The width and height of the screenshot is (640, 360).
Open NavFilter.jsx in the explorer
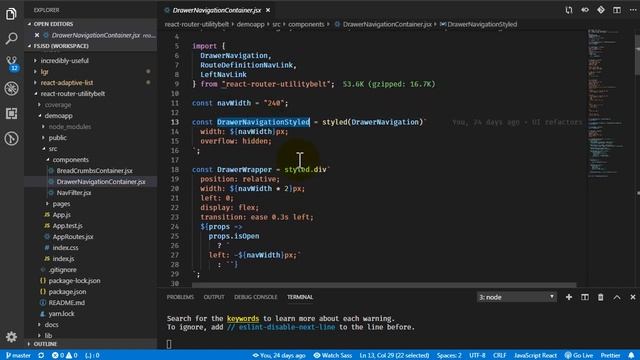[74, 193]
